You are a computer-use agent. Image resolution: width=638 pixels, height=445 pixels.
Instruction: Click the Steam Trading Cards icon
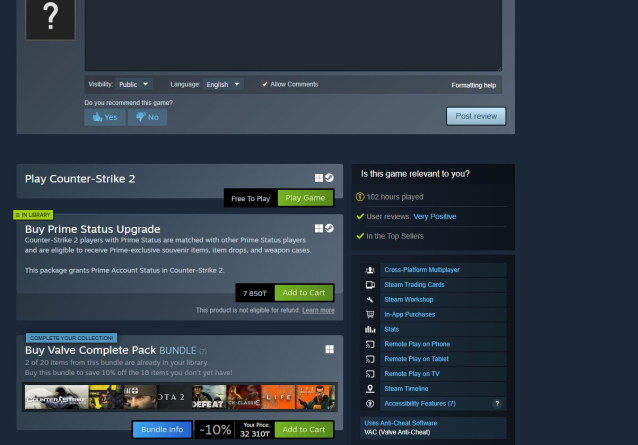tap(370, 285)
